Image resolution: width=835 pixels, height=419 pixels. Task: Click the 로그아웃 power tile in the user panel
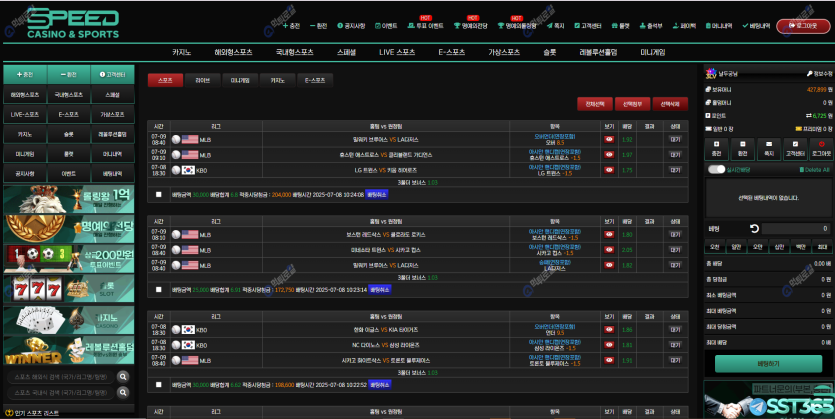(x=821, y=149)
